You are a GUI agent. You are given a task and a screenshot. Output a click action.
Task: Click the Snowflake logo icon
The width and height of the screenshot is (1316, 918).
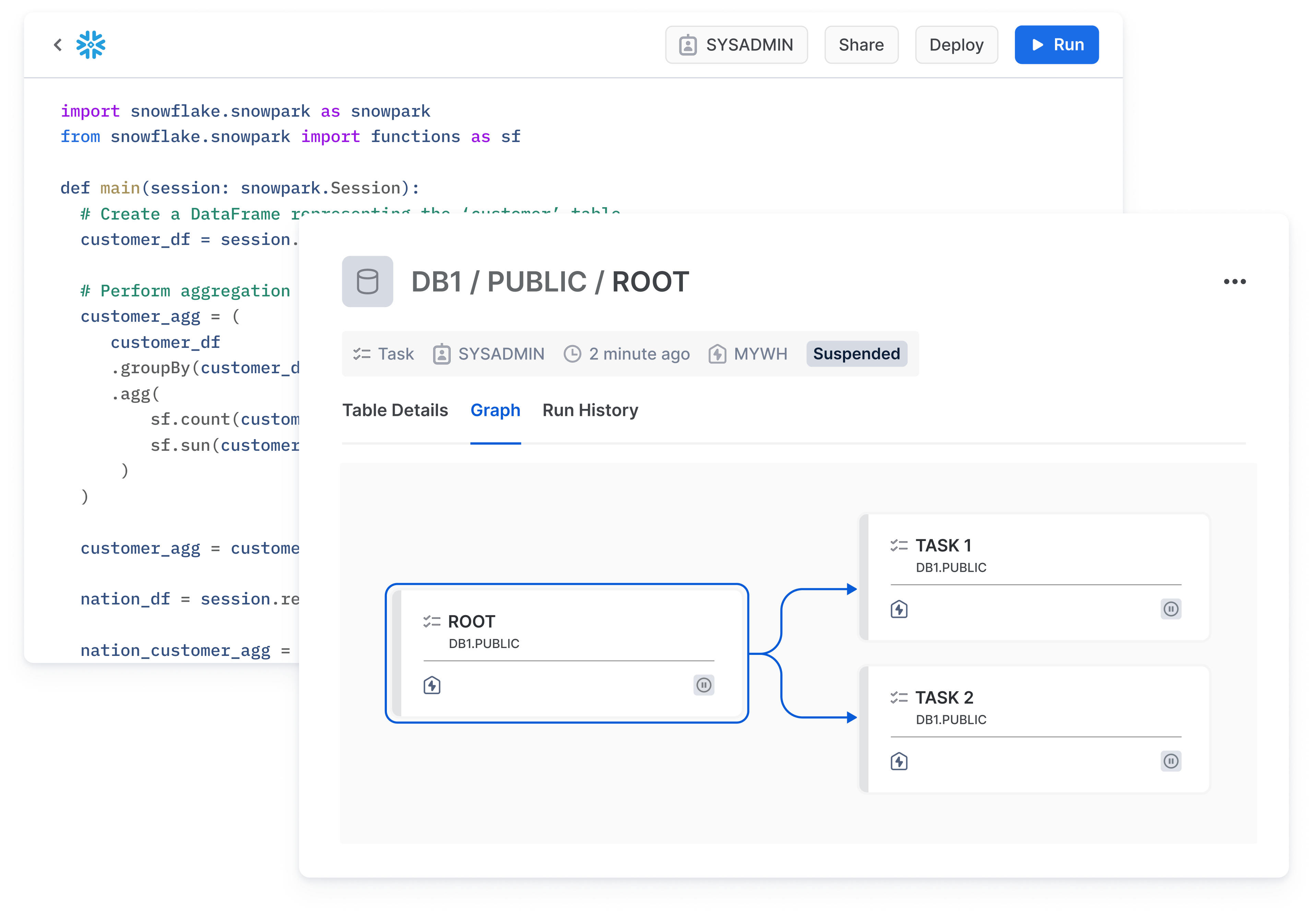[x=91, y=45]
